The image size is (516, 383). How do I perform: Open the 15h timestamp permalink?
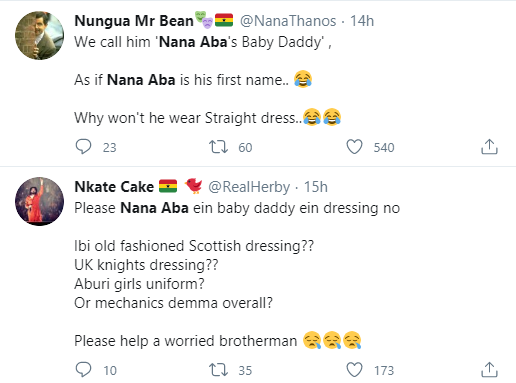point(316,187)
